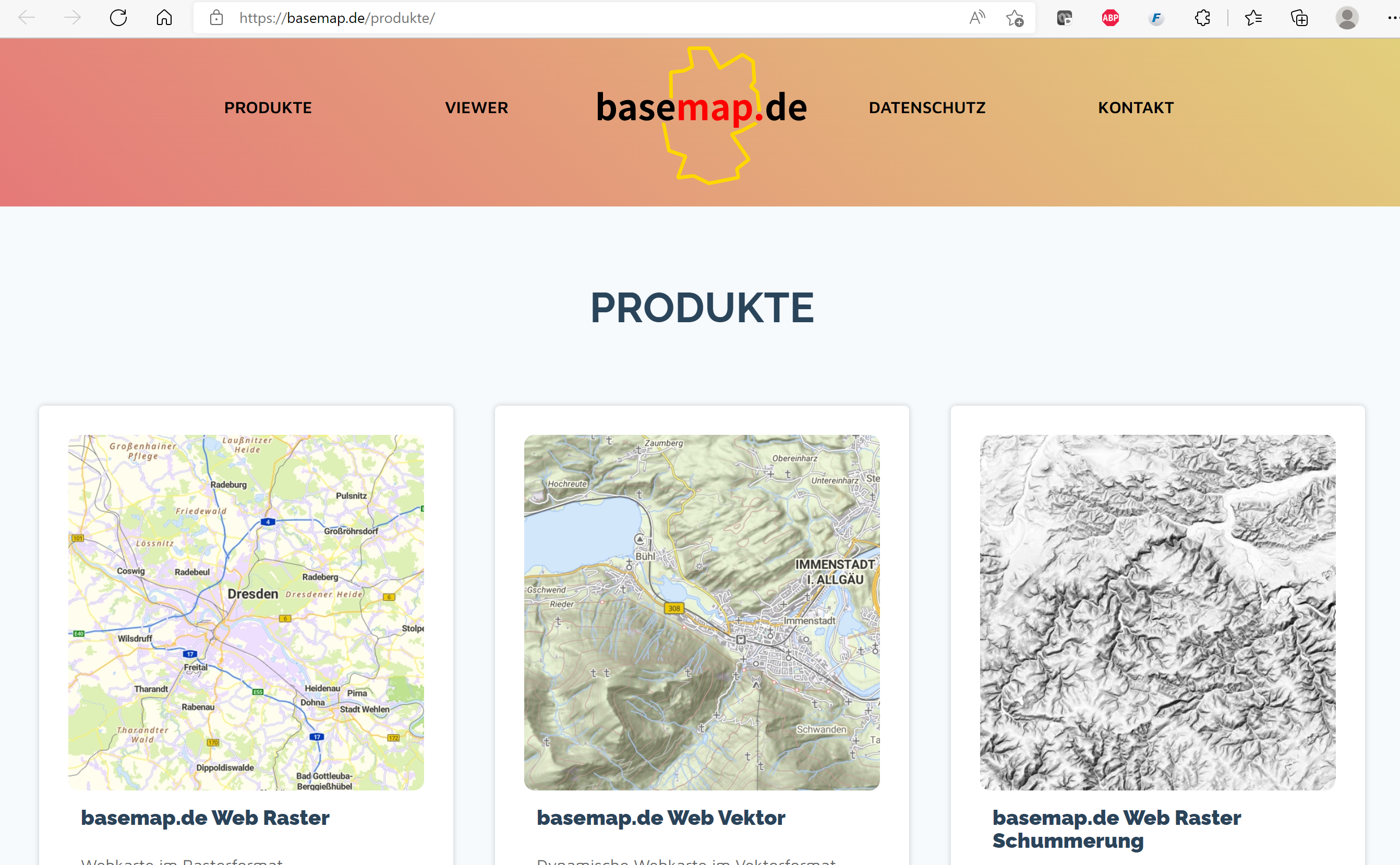Click the browser refresh icon
The height and width of the screenshot is (865, 1400).
118,18
